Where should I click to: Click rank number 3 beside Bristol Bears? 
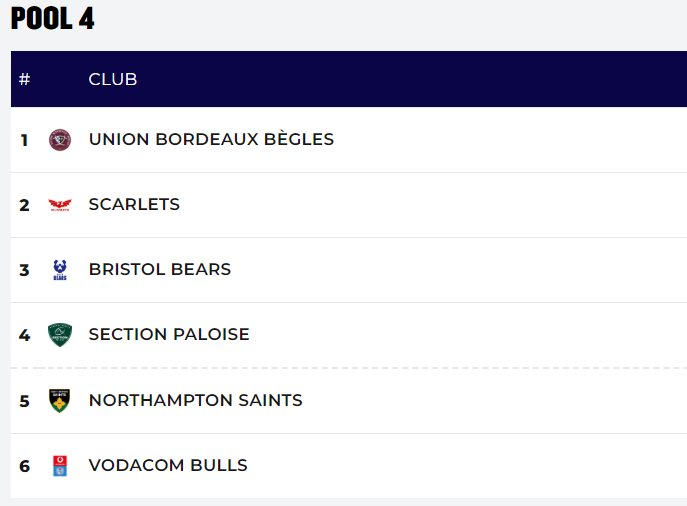point(25,270)
